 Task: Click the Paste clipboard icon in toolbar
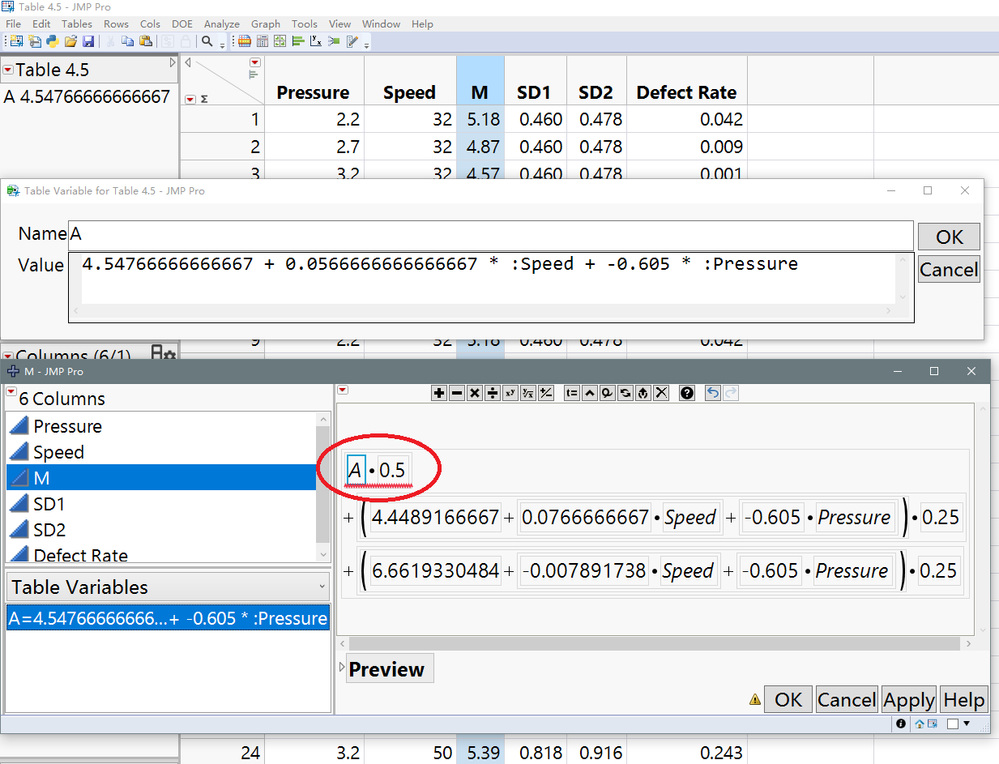pyautogui.click(x=146, y=41)
